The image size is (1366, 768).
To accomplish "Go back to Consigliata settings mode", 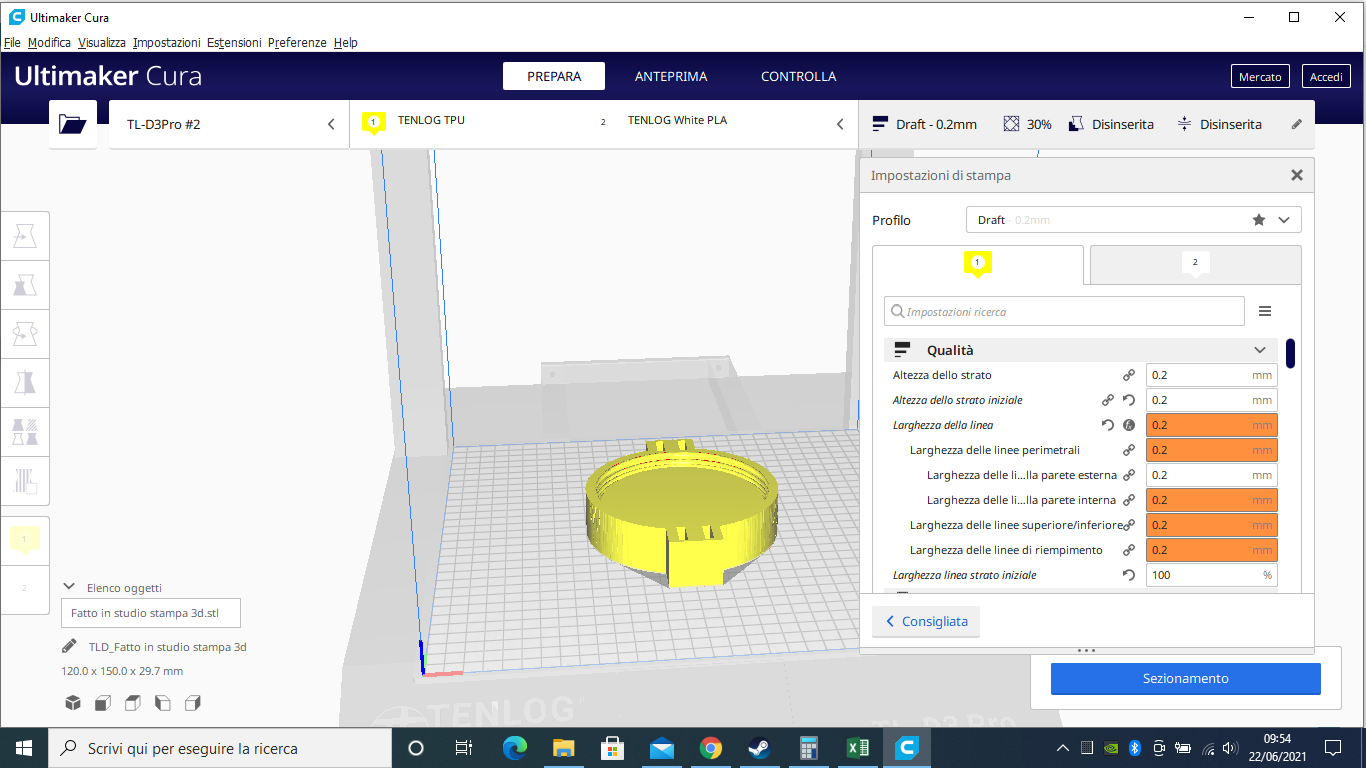I will click(x=926, y=622).
